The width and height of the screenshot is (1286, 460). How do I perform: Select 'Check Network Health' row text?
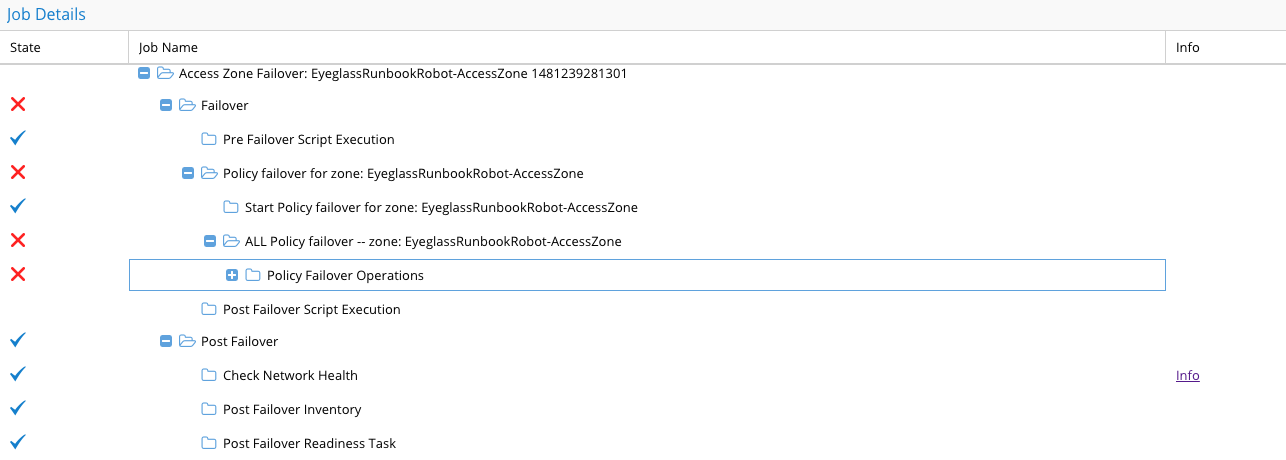pyautogui.click(x=290, y=376)
